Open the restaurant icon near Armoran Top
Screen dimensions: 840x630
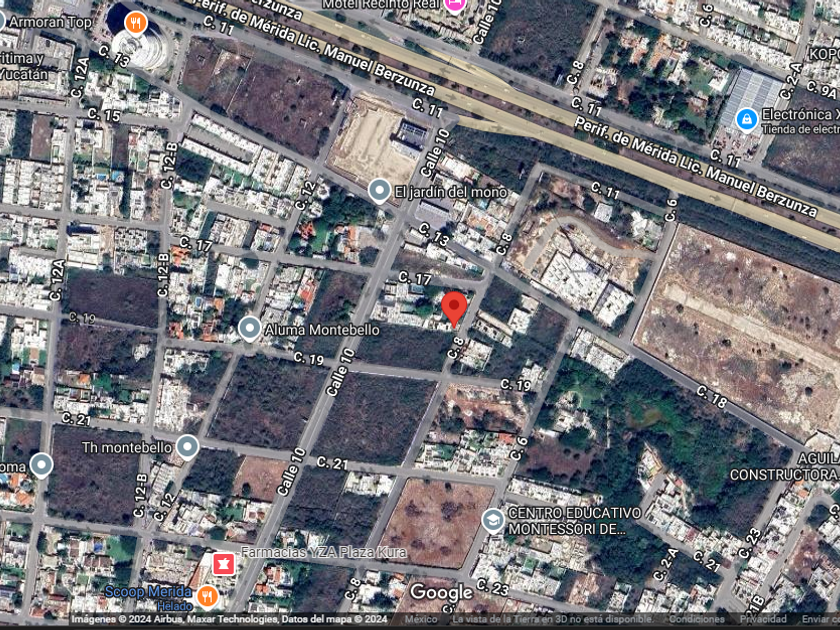[136, 23]
